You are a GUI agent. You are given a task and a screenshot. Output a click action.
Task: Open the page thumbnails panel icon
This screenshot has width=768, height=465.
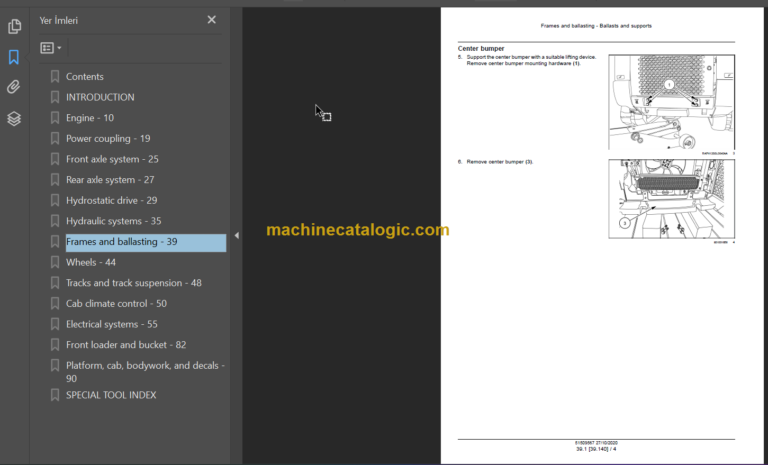[x=14, y=26]
